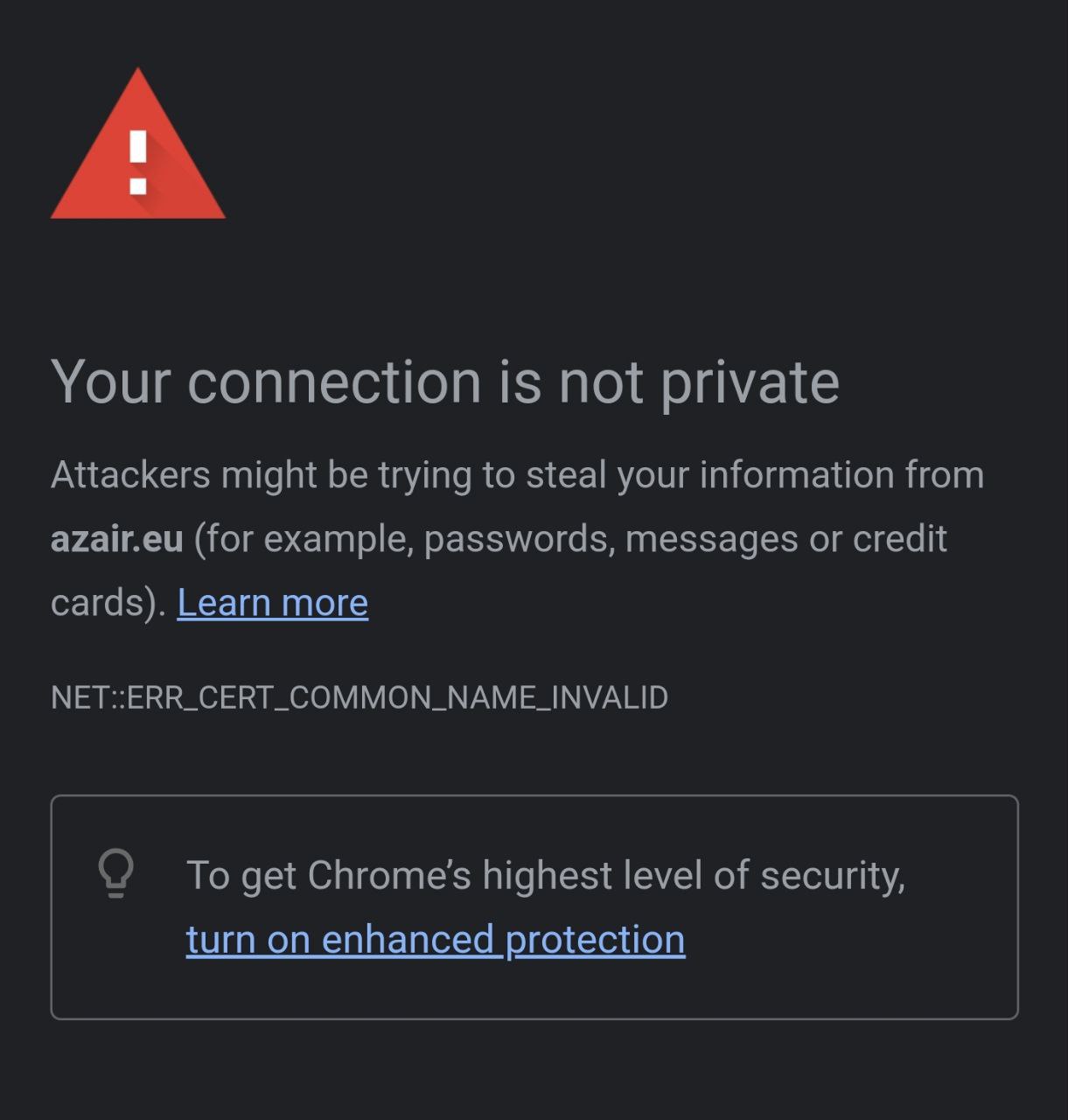Click the "Your connection is not private" heading
This screenshot has width=1068, height=1120.
coord(444,381)
